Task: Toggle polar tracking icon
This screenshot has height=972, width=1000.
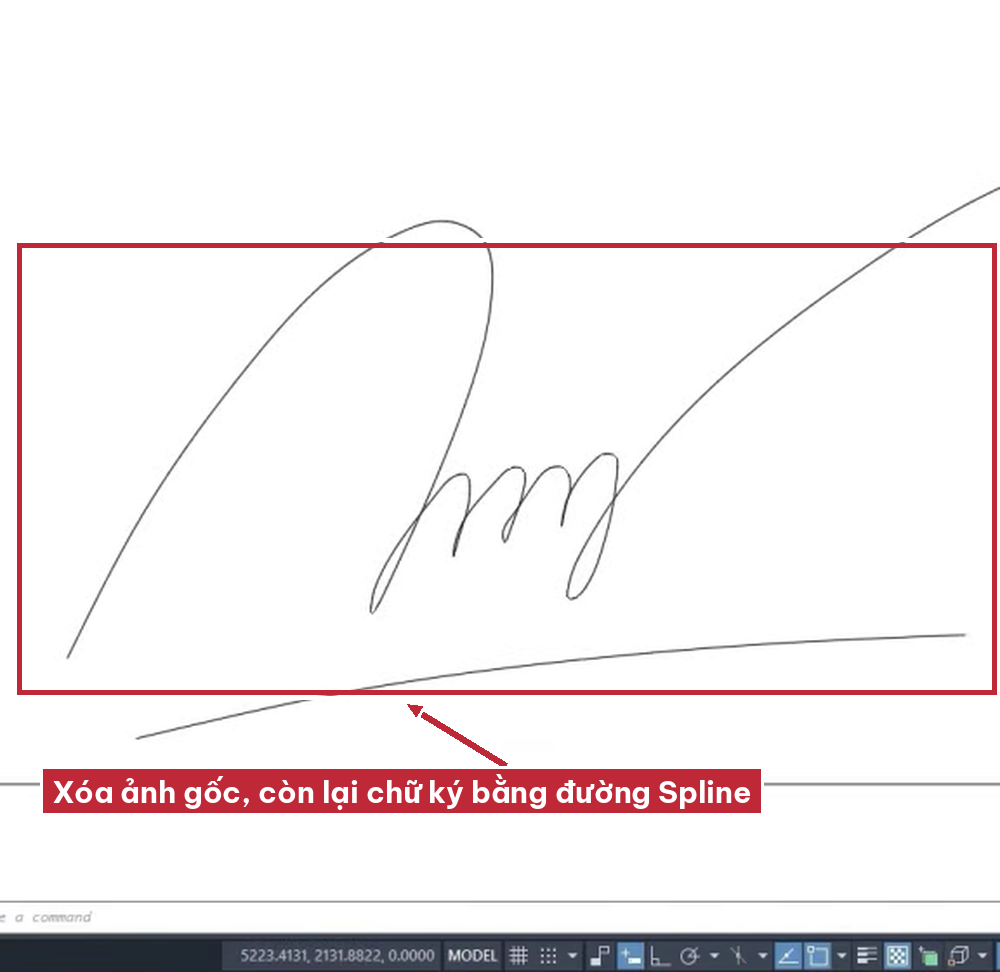Action: tap(689, 955)
